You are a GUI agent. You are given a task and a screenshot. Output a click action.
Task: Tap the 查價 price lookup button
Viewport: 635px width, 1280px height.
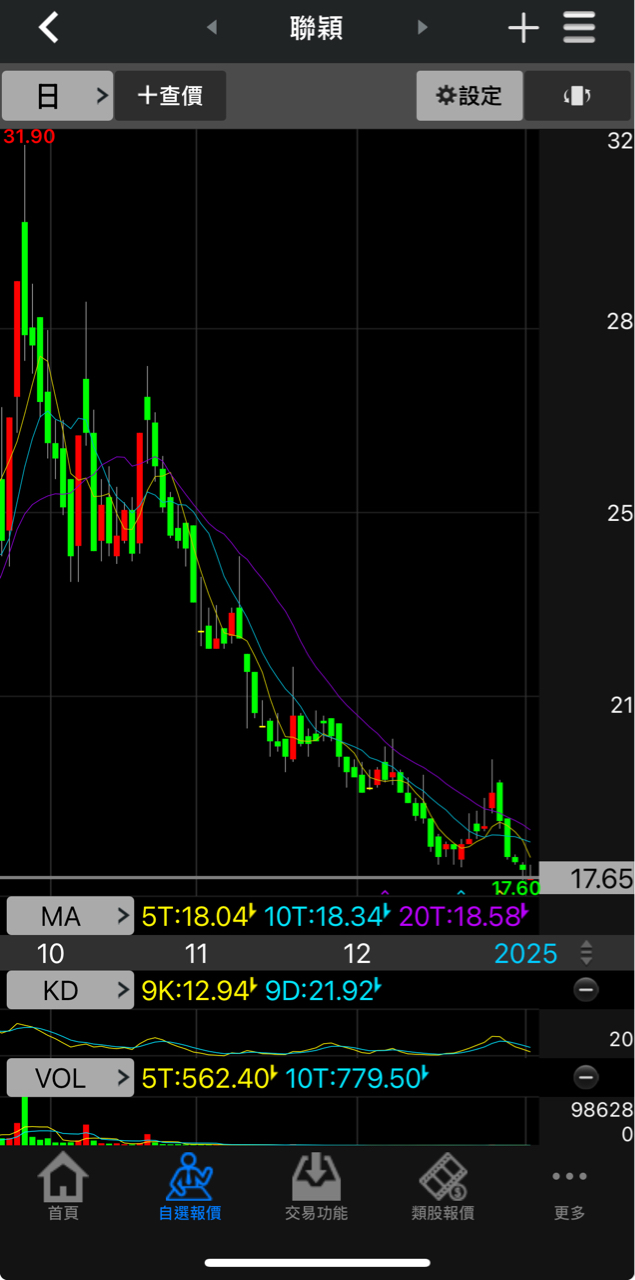[170, 96]
